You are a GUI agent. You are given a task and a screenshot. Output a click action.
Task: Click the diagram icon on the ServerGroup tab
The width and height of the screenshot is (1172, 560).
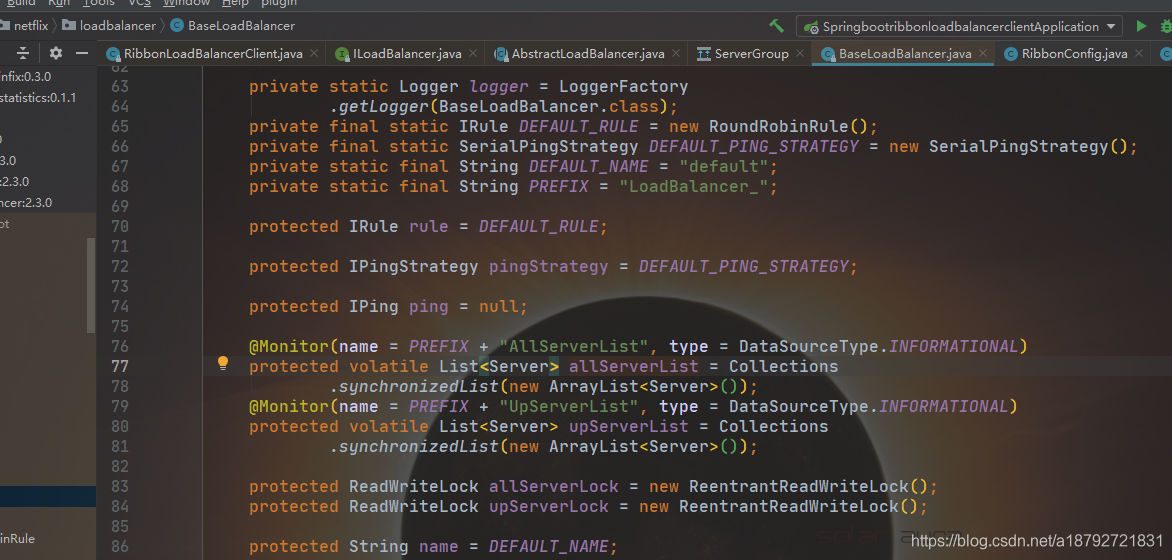click(703, 54)
